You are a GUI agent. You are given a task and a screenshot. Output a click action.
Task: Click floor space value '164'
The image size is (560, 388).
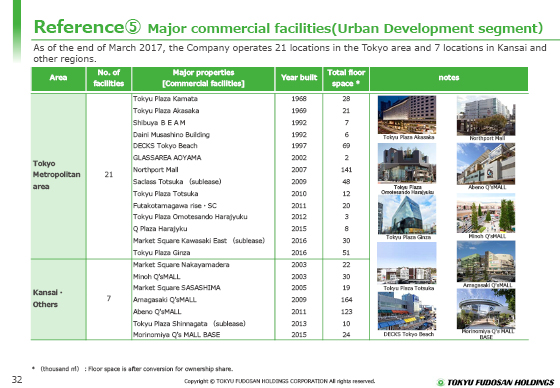(x=346, y=300)
